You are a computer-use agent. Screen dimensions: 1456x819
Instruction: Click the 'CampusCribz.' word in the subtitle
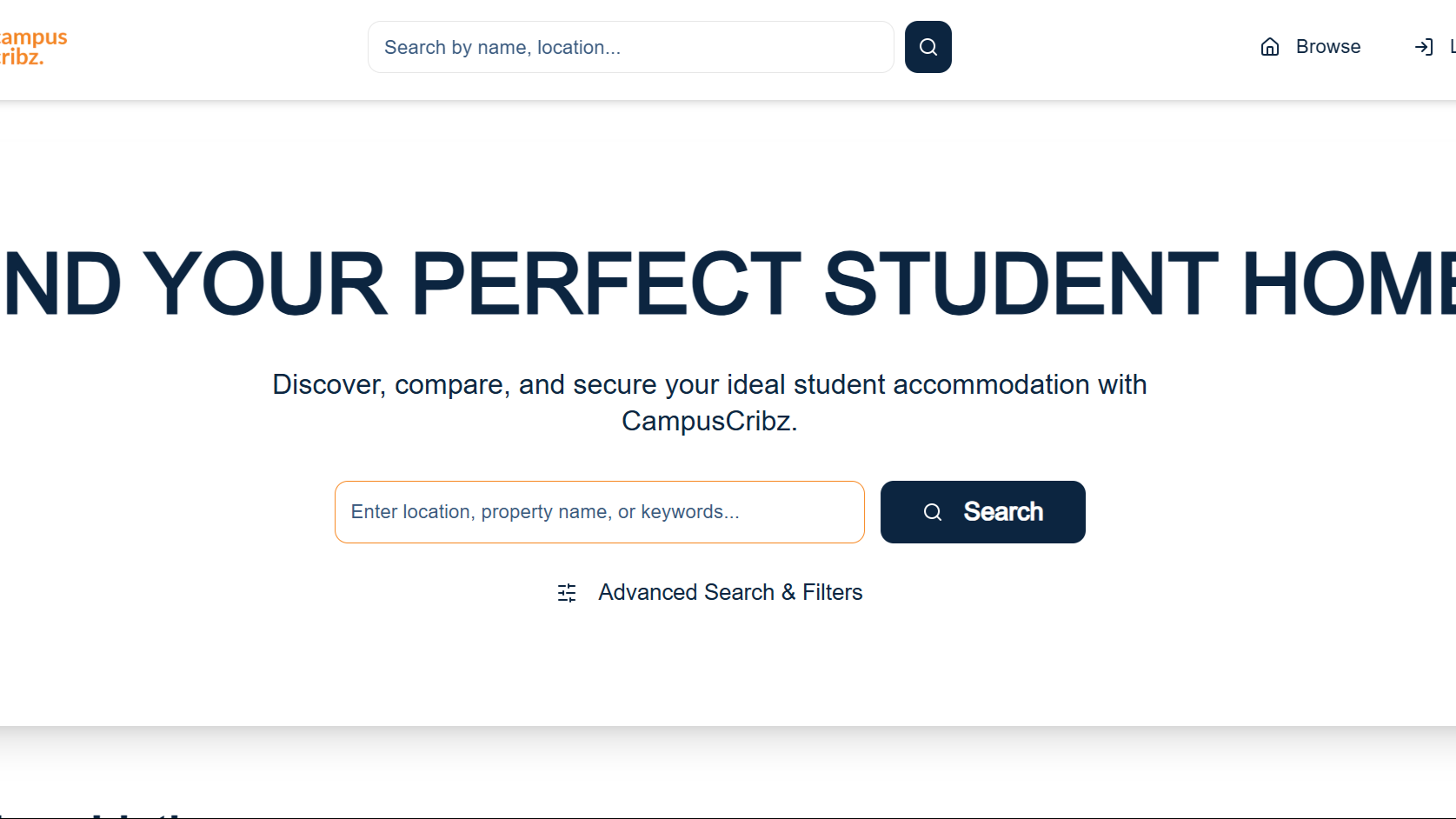[x=708, y=421]
